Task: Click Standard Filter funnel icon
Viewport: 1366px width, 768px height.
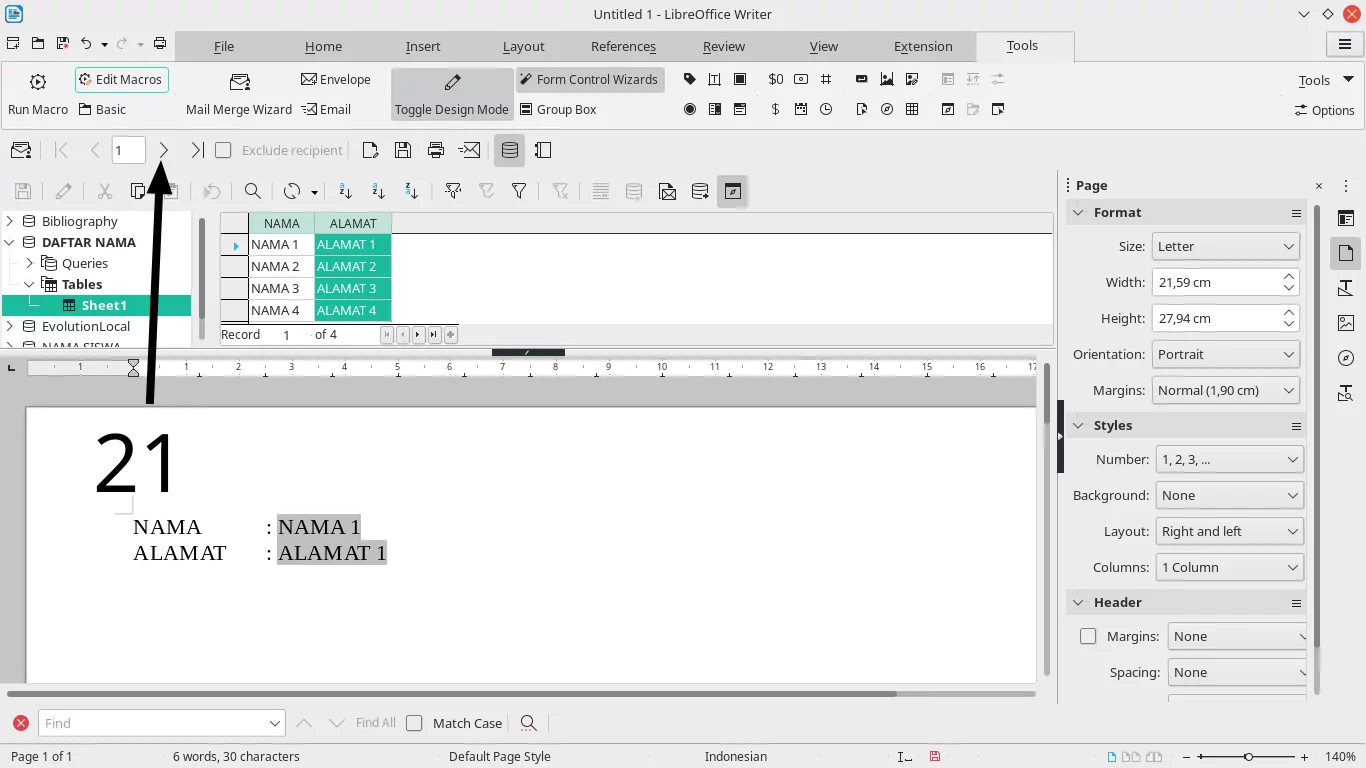Action: point(519,191)
